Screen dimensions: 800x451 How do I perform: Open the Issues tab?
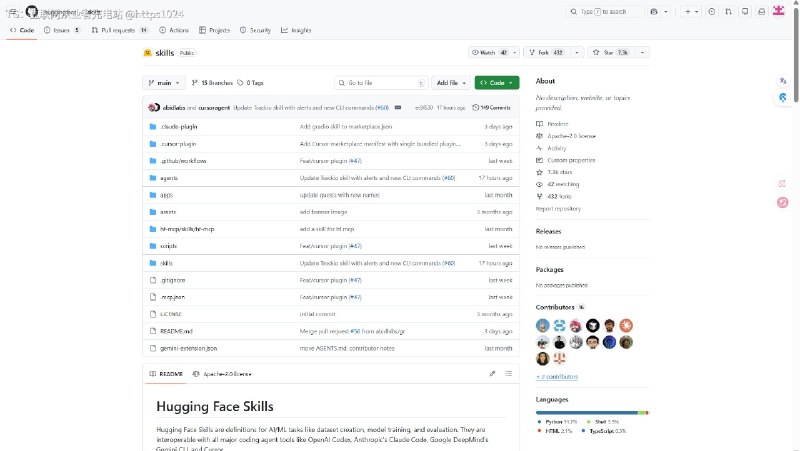point(62,30)
